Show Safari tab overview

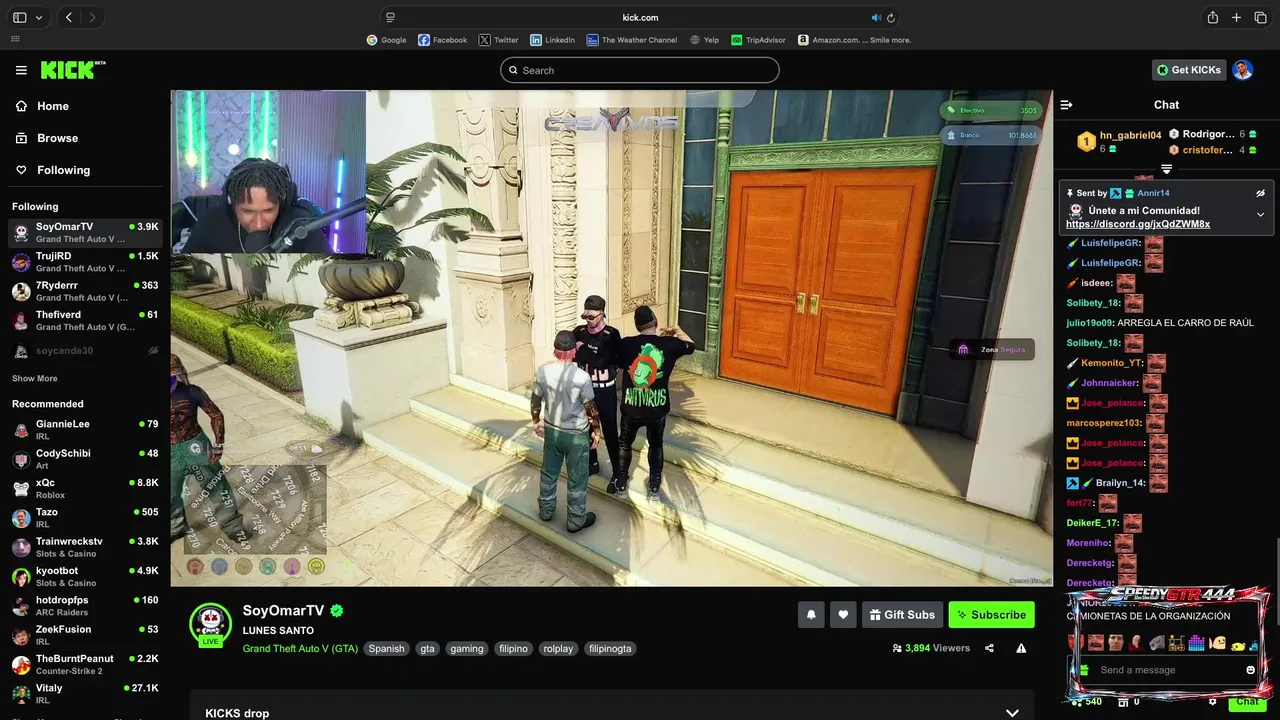click(1260, 17)
